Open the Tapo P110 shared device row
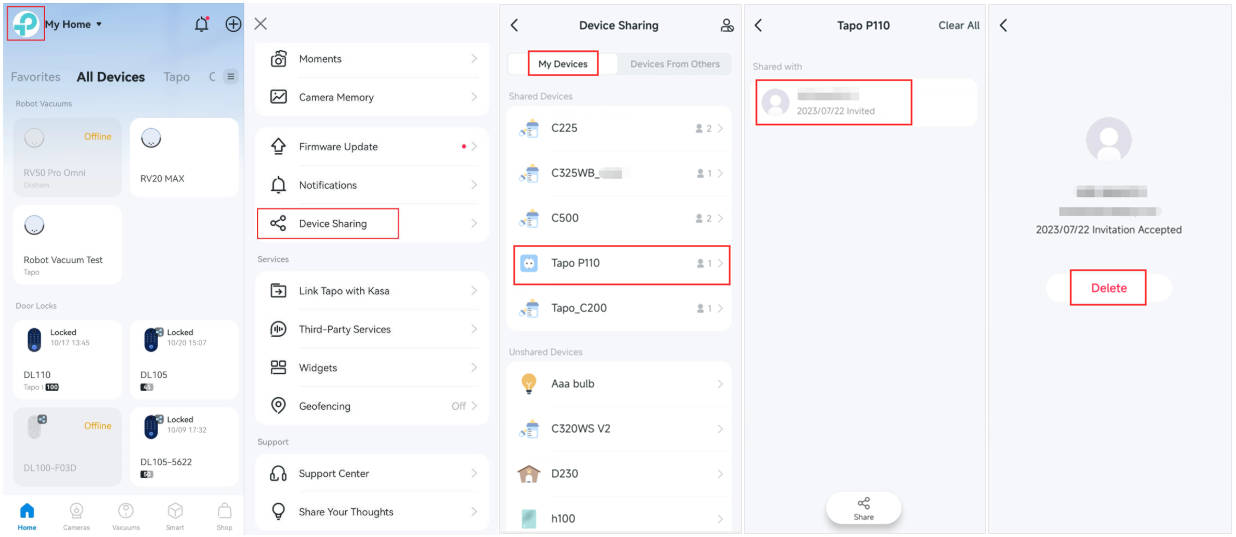This screenshot has width=1236, height=537. click(x=621, y=264)
